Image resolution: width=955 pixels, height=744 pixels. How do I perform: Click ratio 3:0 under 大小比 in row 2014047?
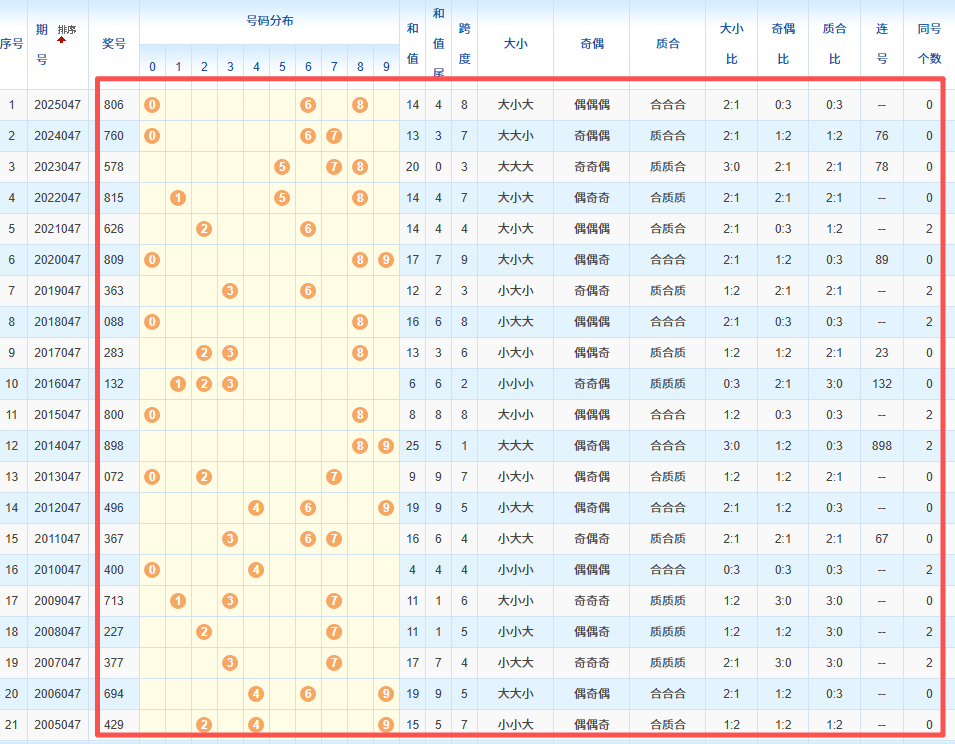(x=731, y=446)
